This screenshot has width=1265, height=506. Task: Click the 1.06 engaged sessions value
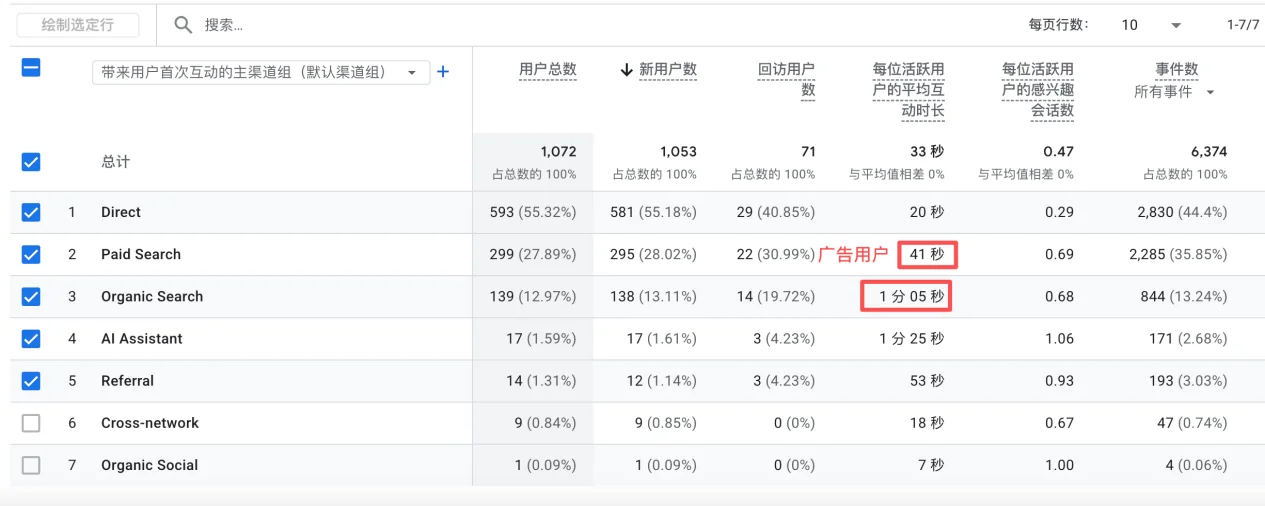1059,338
